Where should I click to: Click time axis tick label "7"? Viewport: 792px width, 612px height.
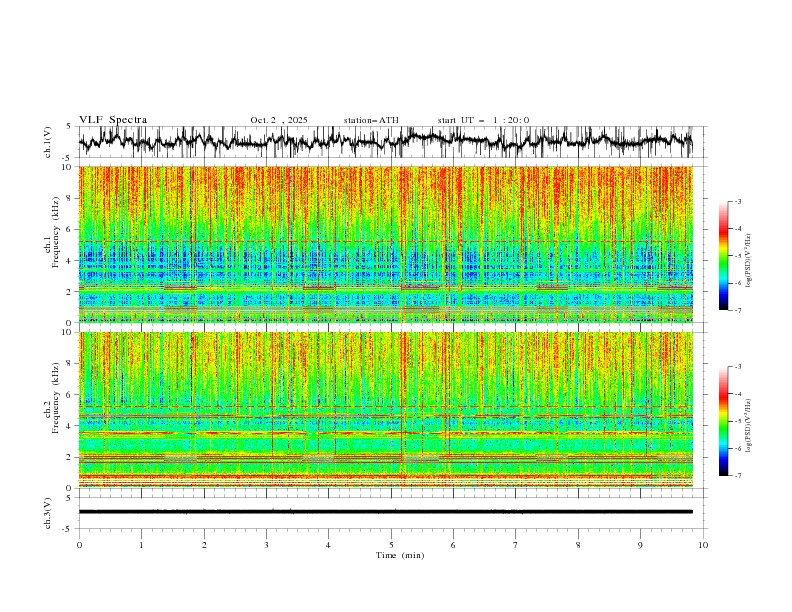point(516,545)
